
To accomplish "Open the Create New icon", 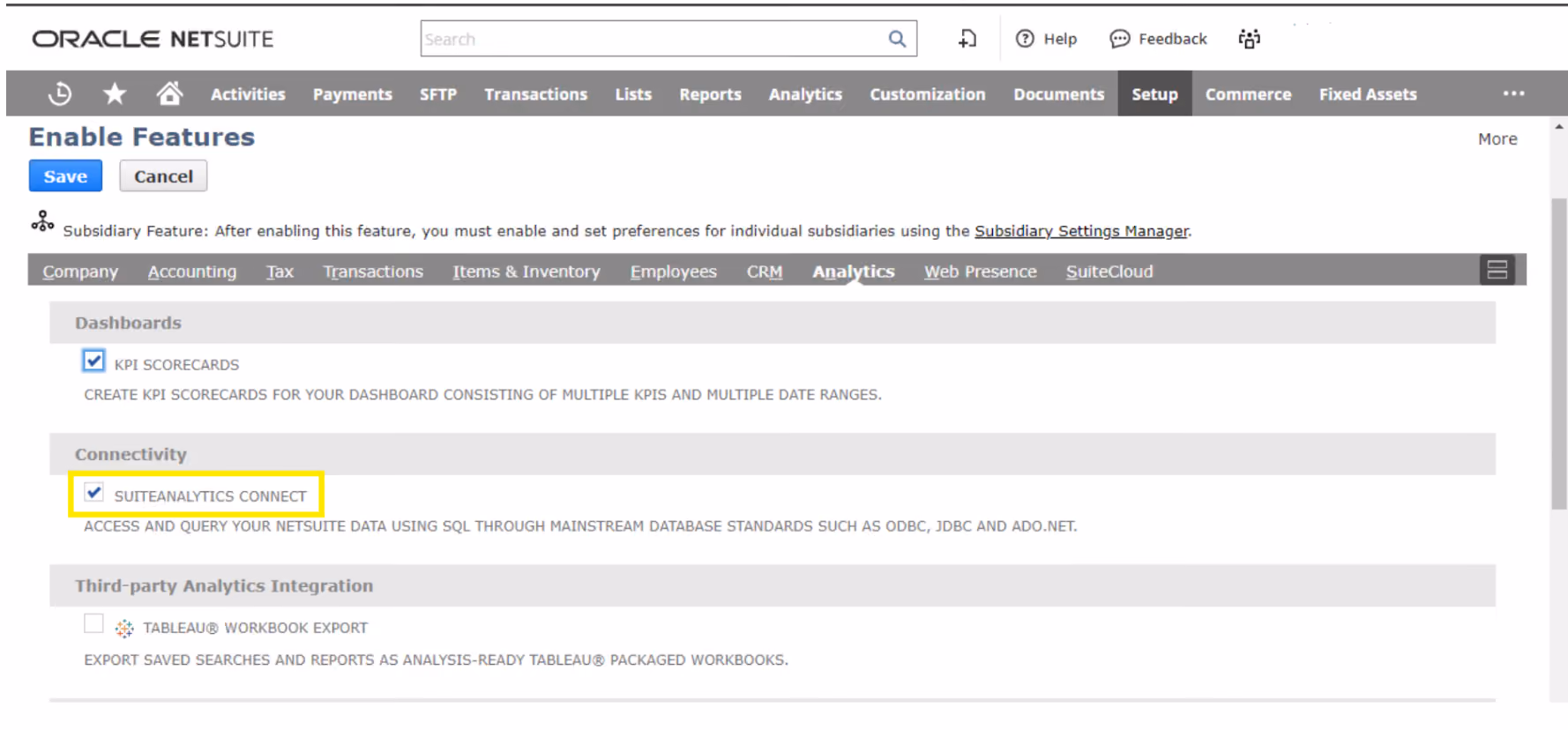I will pyautogui.click(x=968, y=39).
